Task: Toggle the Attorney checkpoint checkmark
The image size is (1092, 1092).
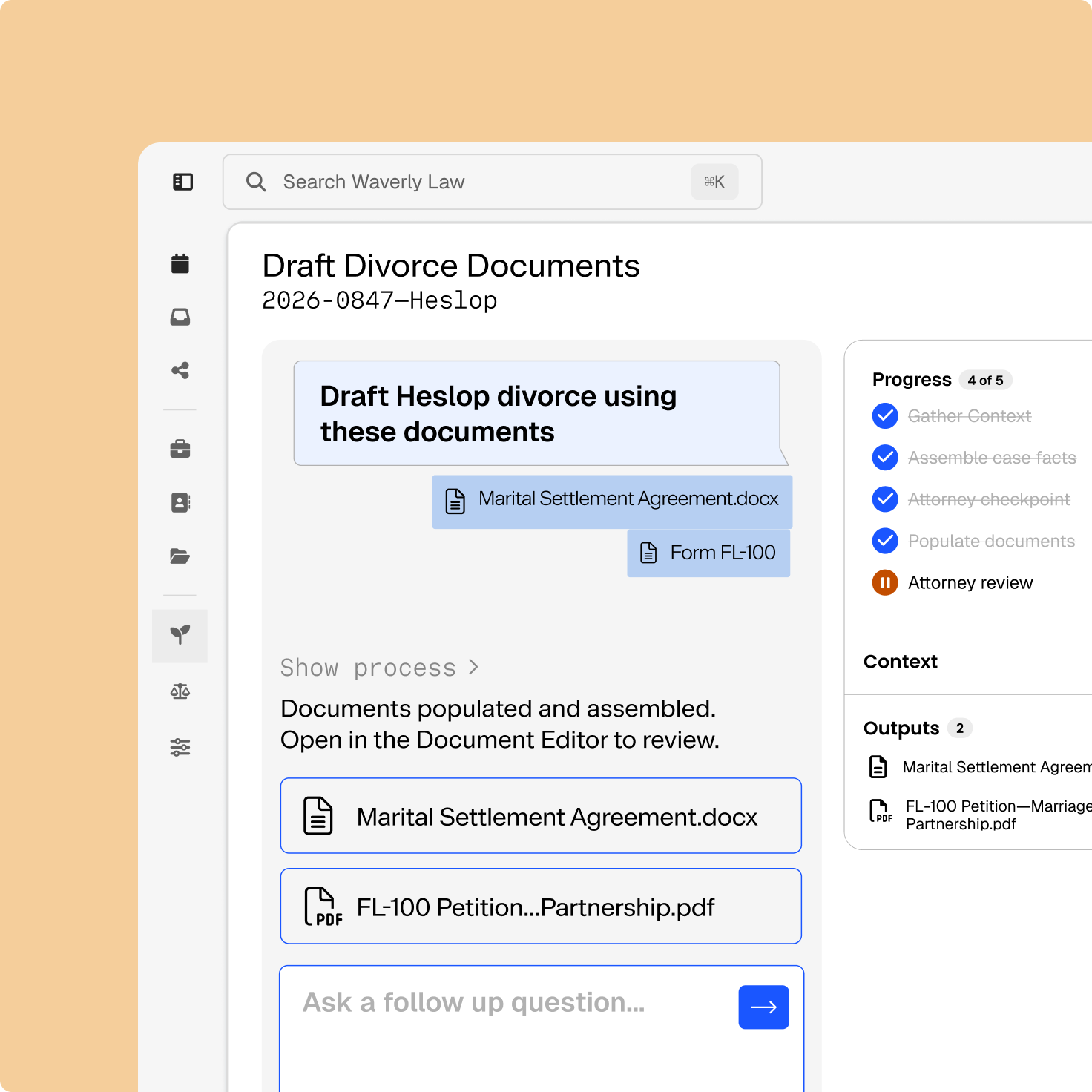Action: pyautogui.click(x=885, y=499)
